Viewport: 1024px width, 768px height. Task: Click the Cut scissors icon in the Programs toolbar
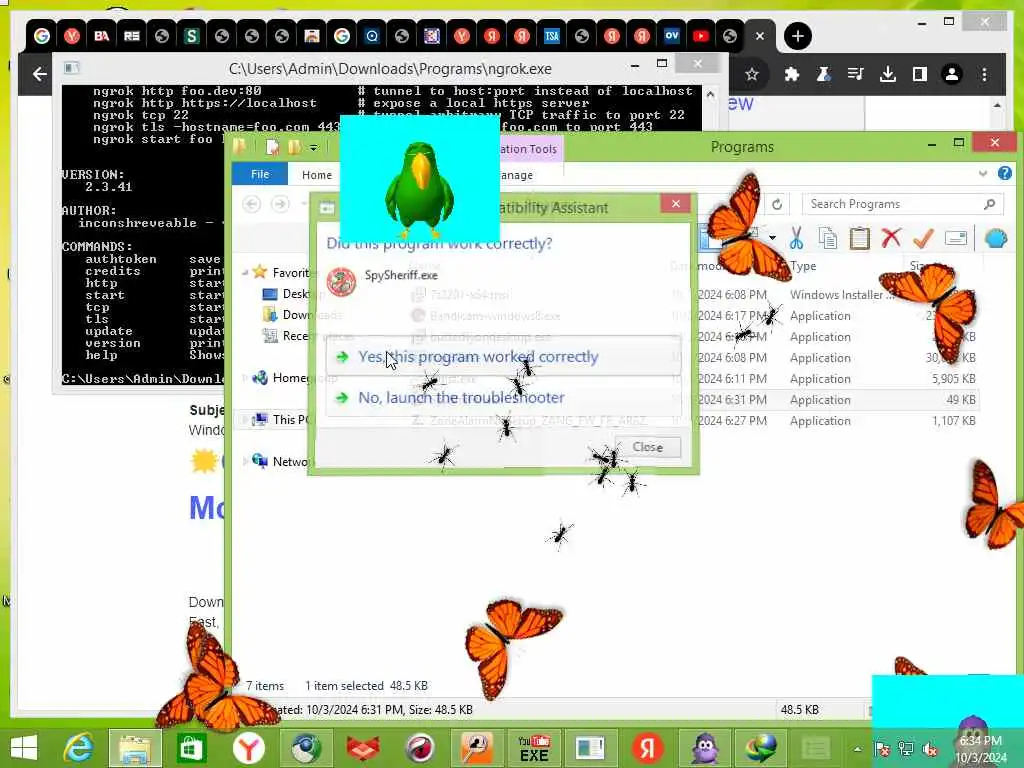point(796,238)
